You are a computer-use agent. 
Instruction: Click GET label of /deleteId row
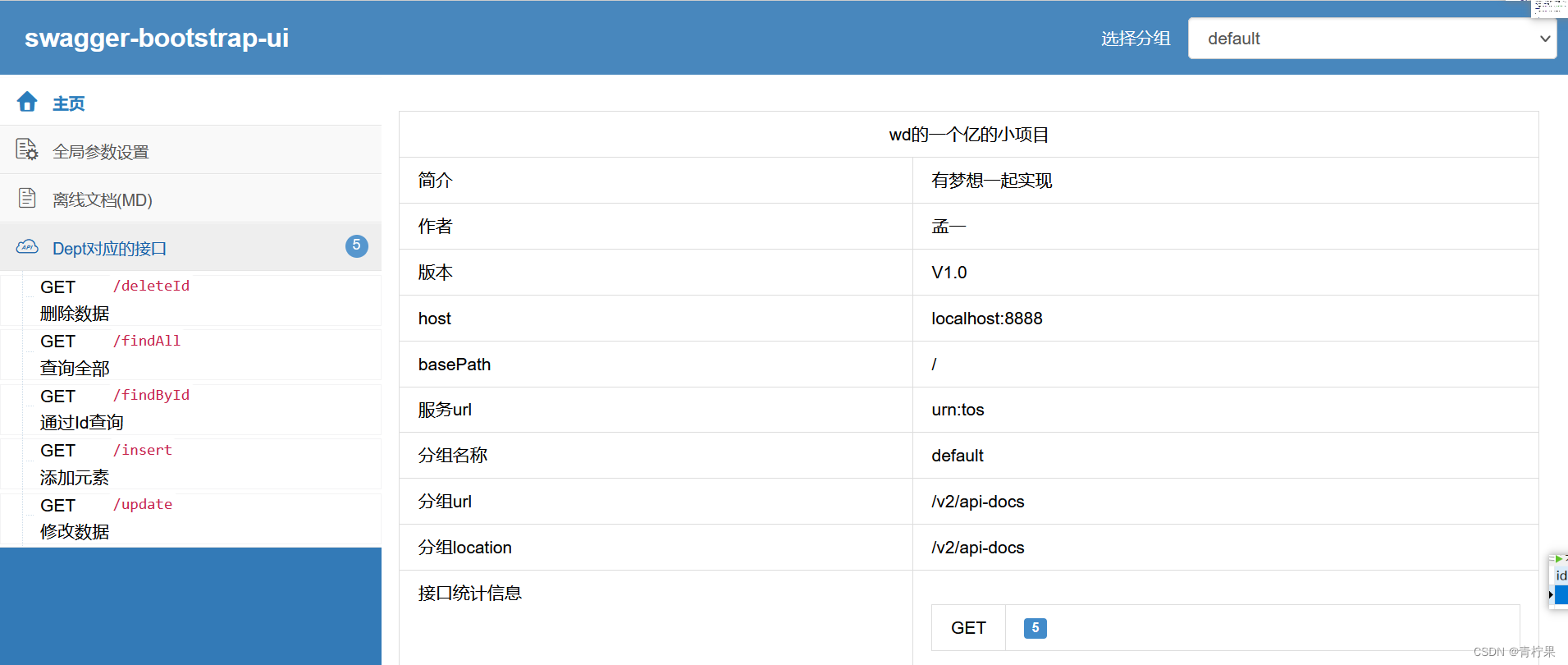pos(57,287)
